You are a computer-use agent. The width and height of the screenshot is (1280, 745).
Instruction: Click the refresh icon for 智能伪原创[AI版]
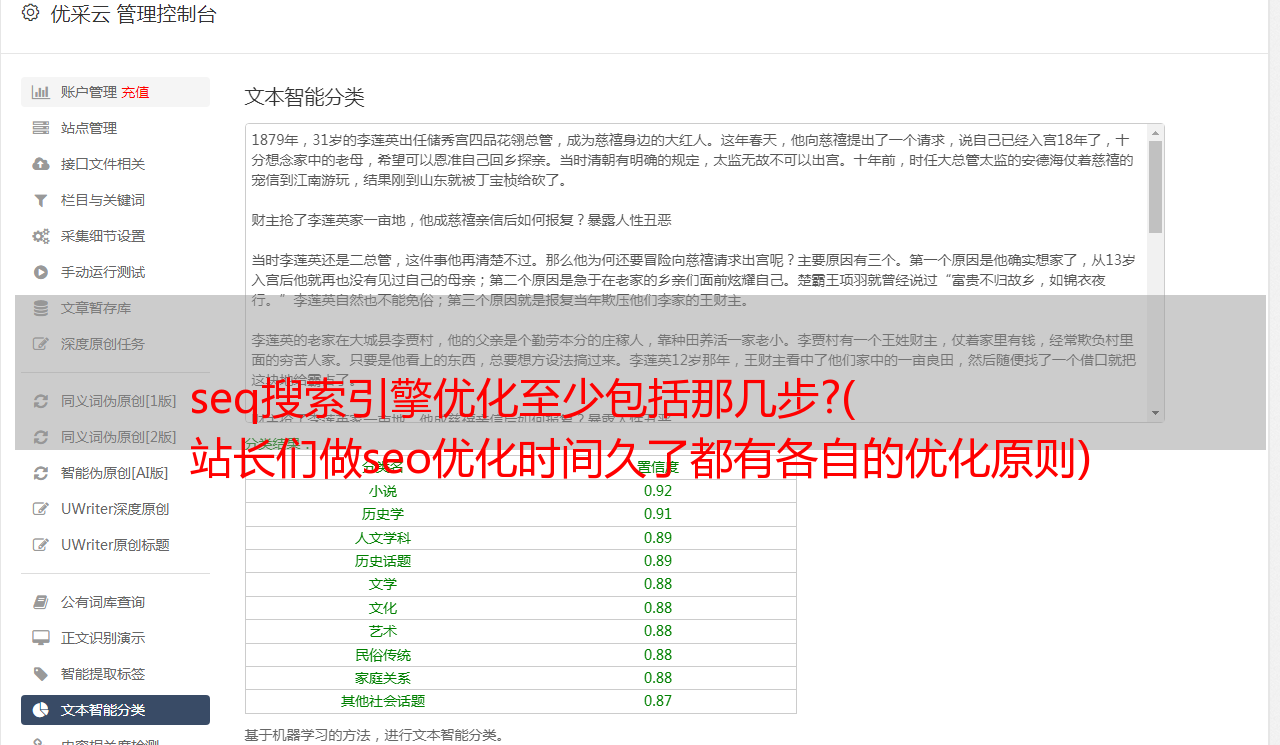pyautogui.click(x=41, y=473)
